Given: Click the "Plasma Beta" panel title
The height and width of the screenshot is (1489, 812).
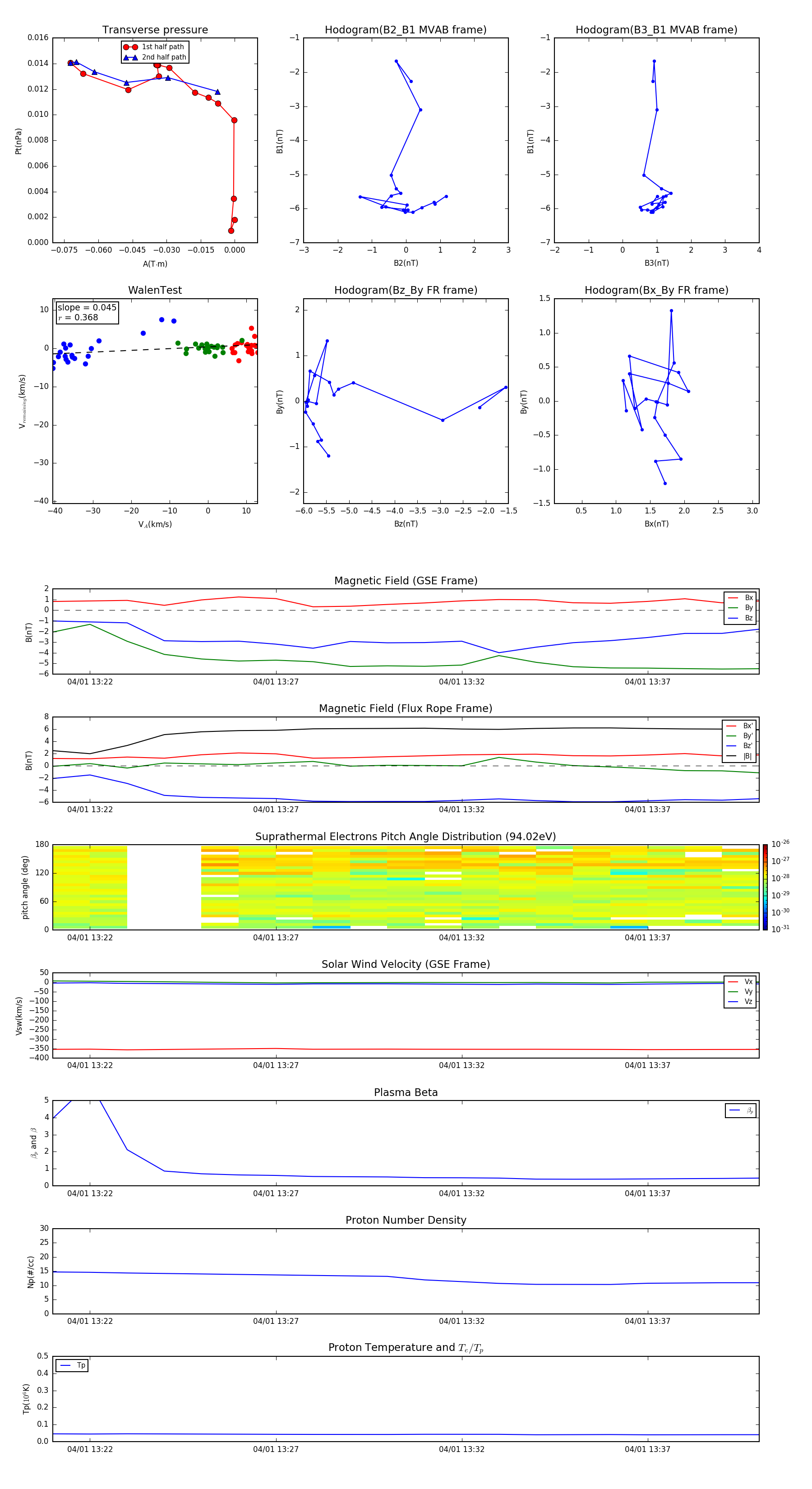Looking at the screenshot, I should pyautogui.click(x=406, y=1092).
